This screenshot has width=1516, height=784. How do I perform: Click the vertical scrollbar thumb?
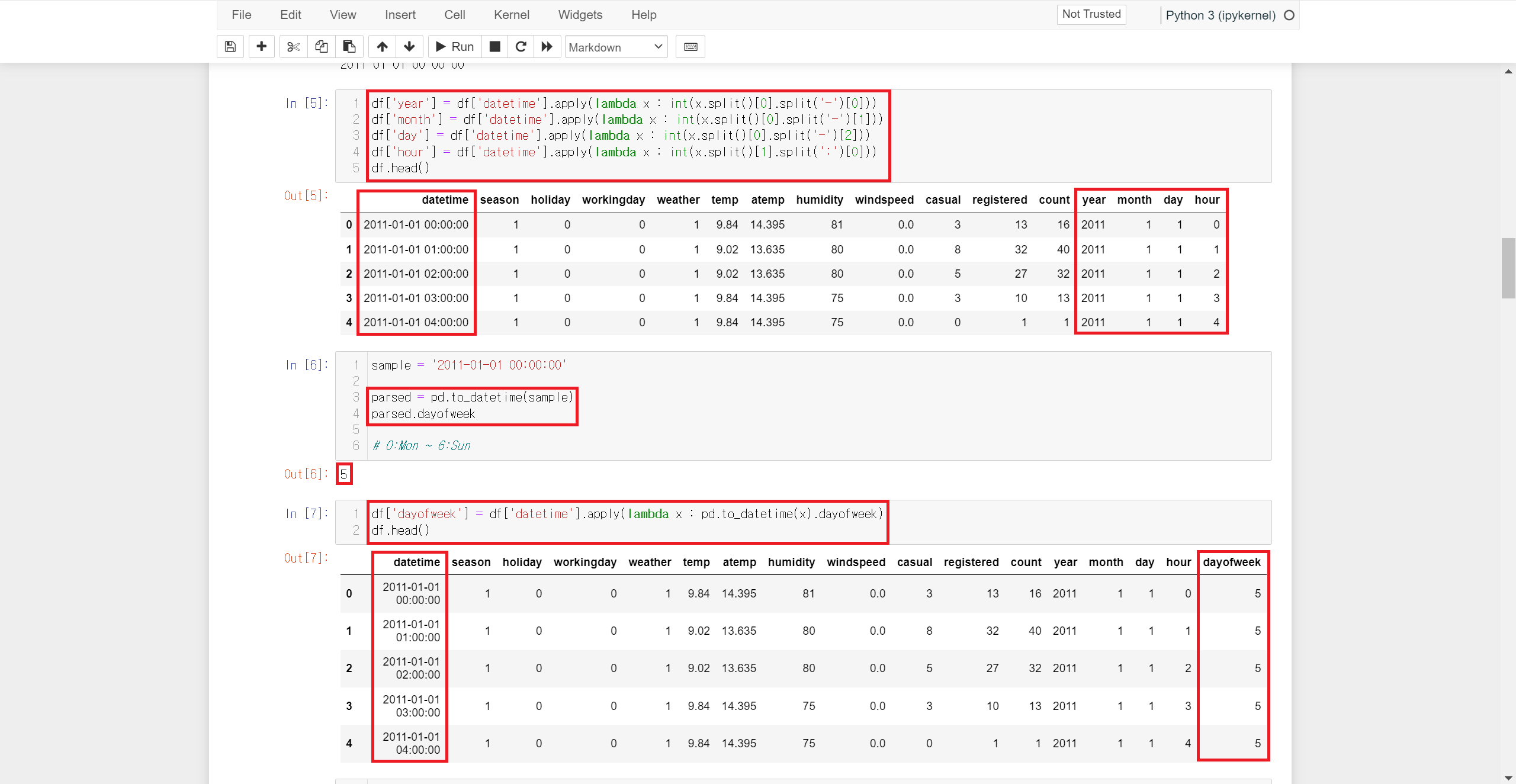(x=1508, y=268)
